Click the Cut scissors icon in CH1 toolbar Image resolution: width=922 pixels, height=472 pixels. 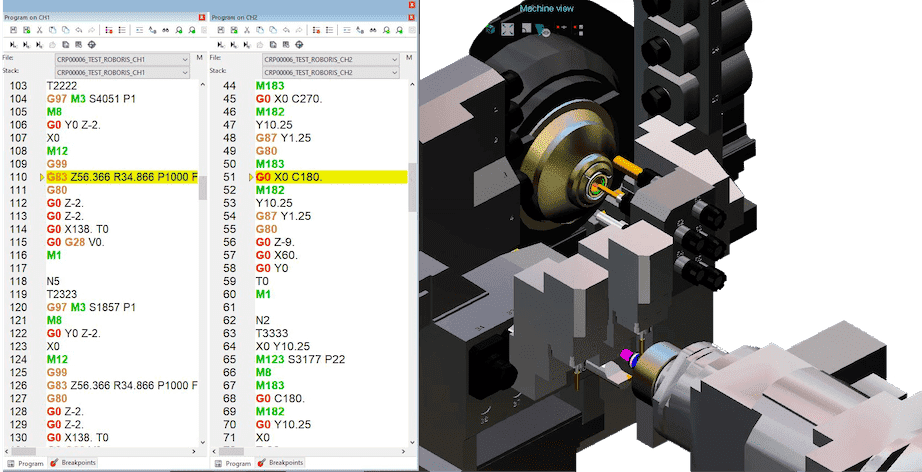coord(39,31)
